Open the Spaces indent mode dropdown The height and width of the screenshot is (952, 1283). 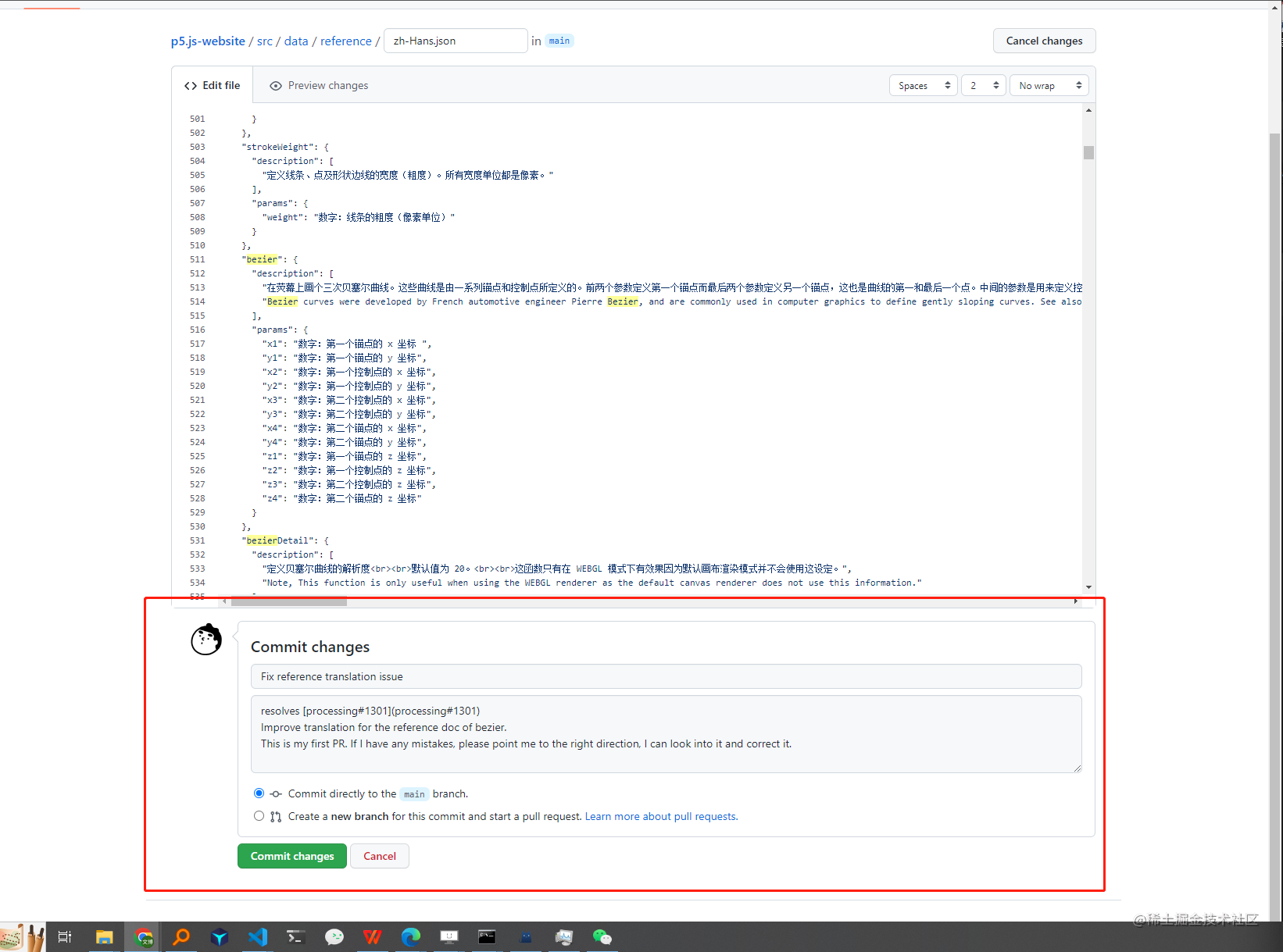(x=923, y=85)
